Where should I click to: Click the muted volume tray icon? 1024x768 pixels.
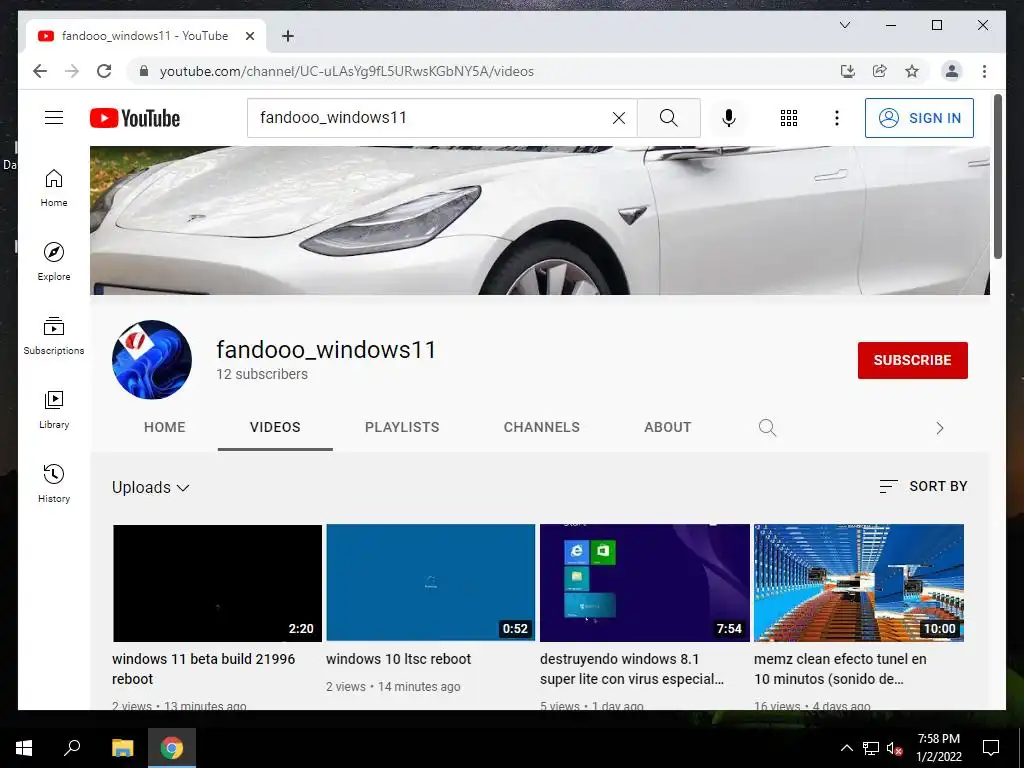[x=894, y=748]
